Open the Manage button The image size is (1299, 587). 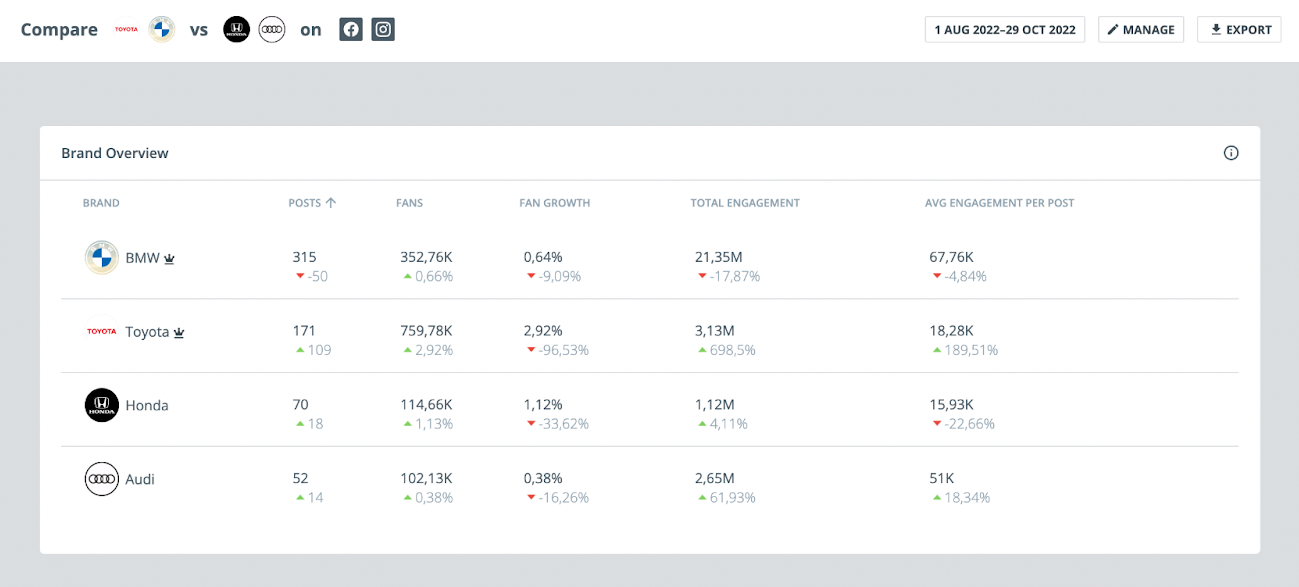point(1141,29)
